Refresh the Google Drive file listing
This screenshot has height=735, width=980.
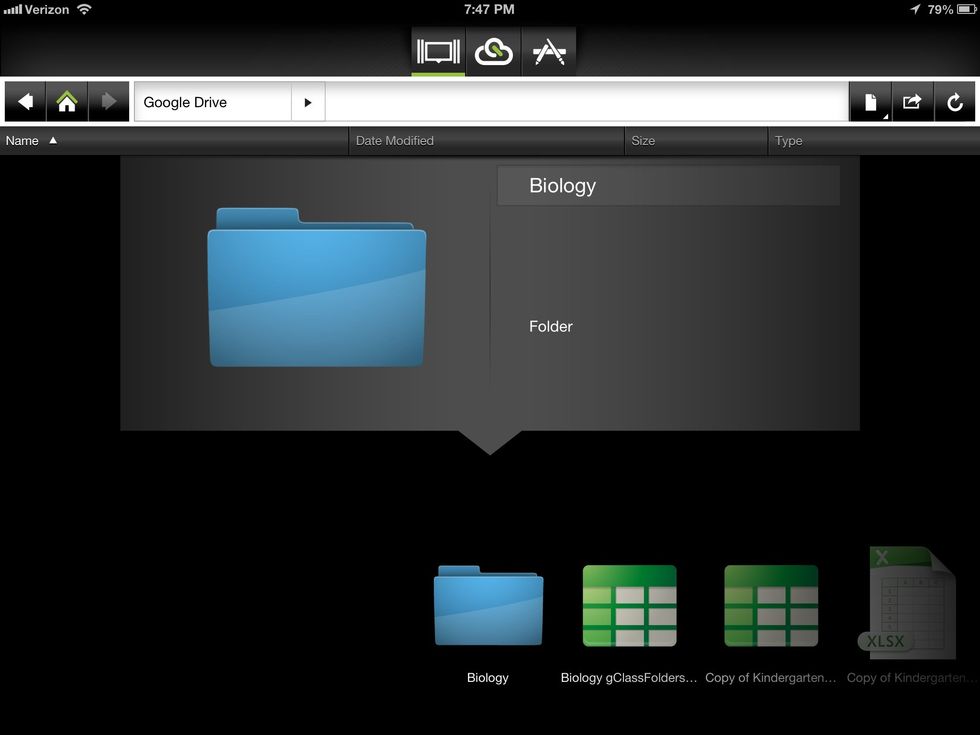click(x=955, y=101)
